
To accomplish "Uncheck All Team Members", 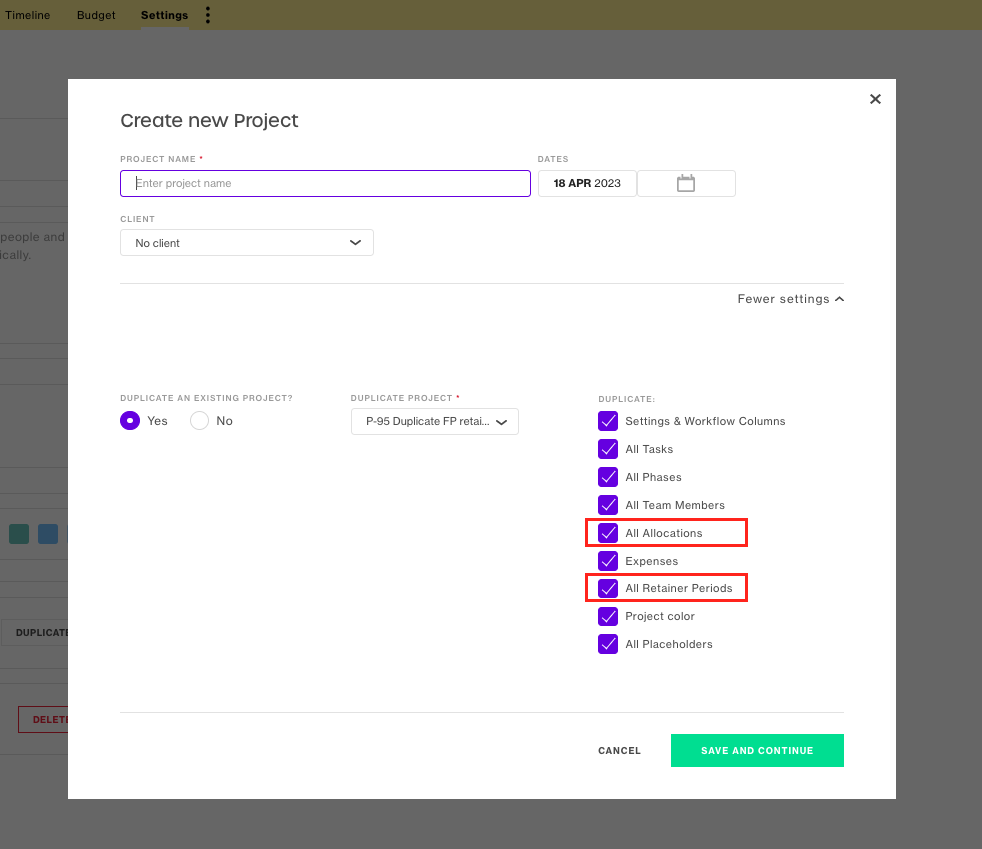I will (x=608, y=505).
